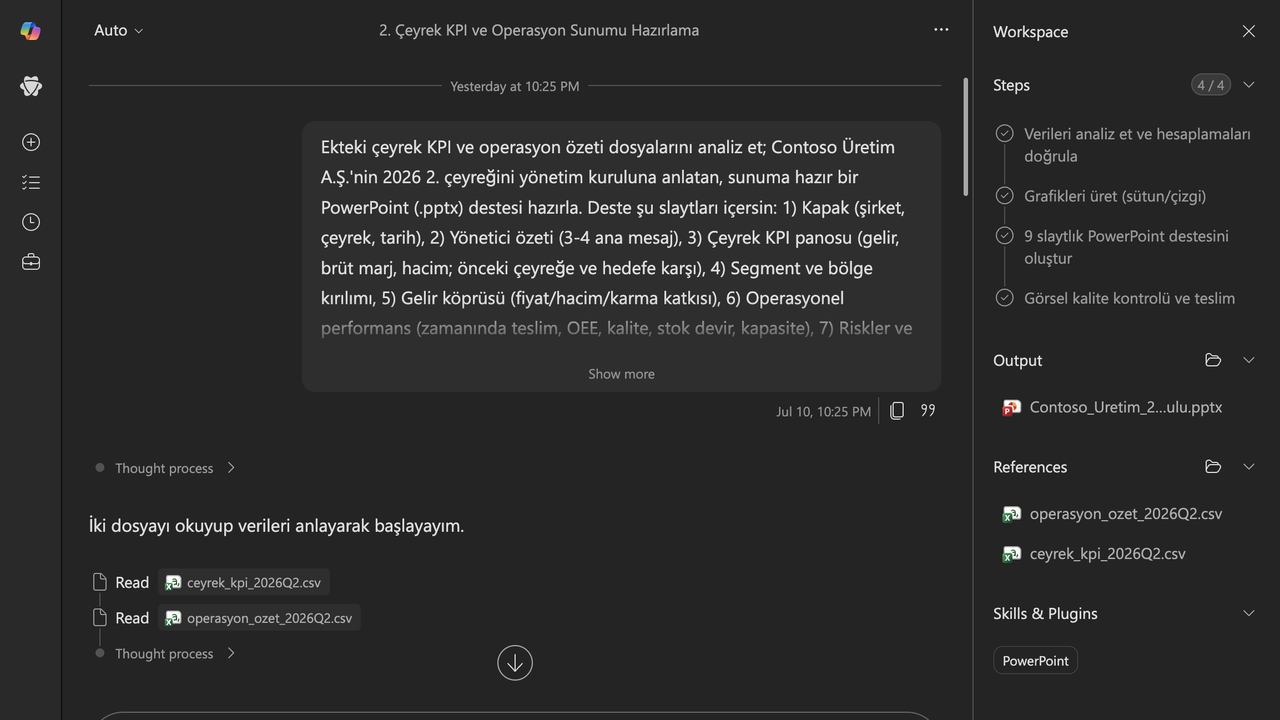Open history clock icon in sidebar
The image size is (1280, 720).
pos(31,222)
